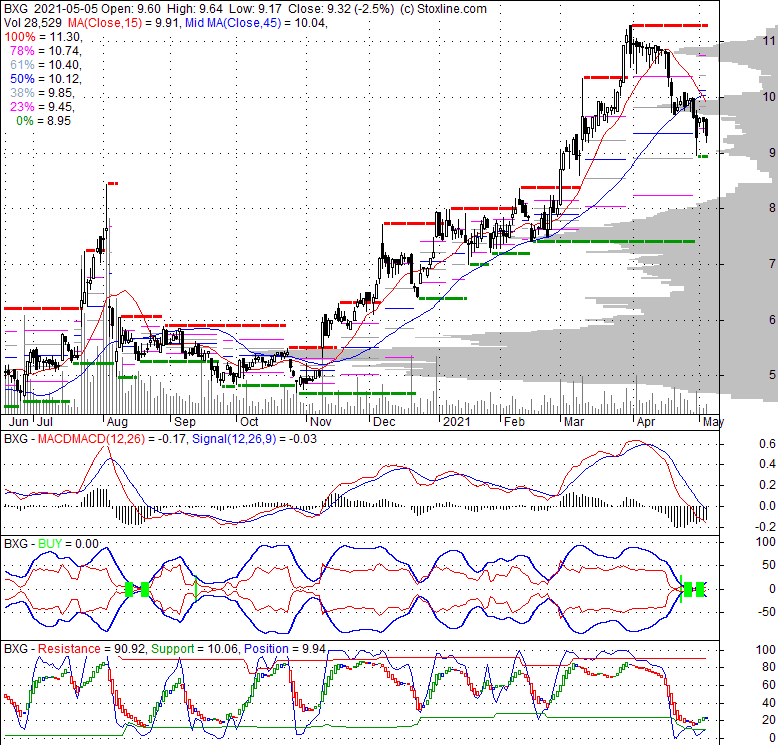Select the MA(Close,15) = 9.91 legend
This screenshot has height=745, width=780.
(x=124, y=23)
